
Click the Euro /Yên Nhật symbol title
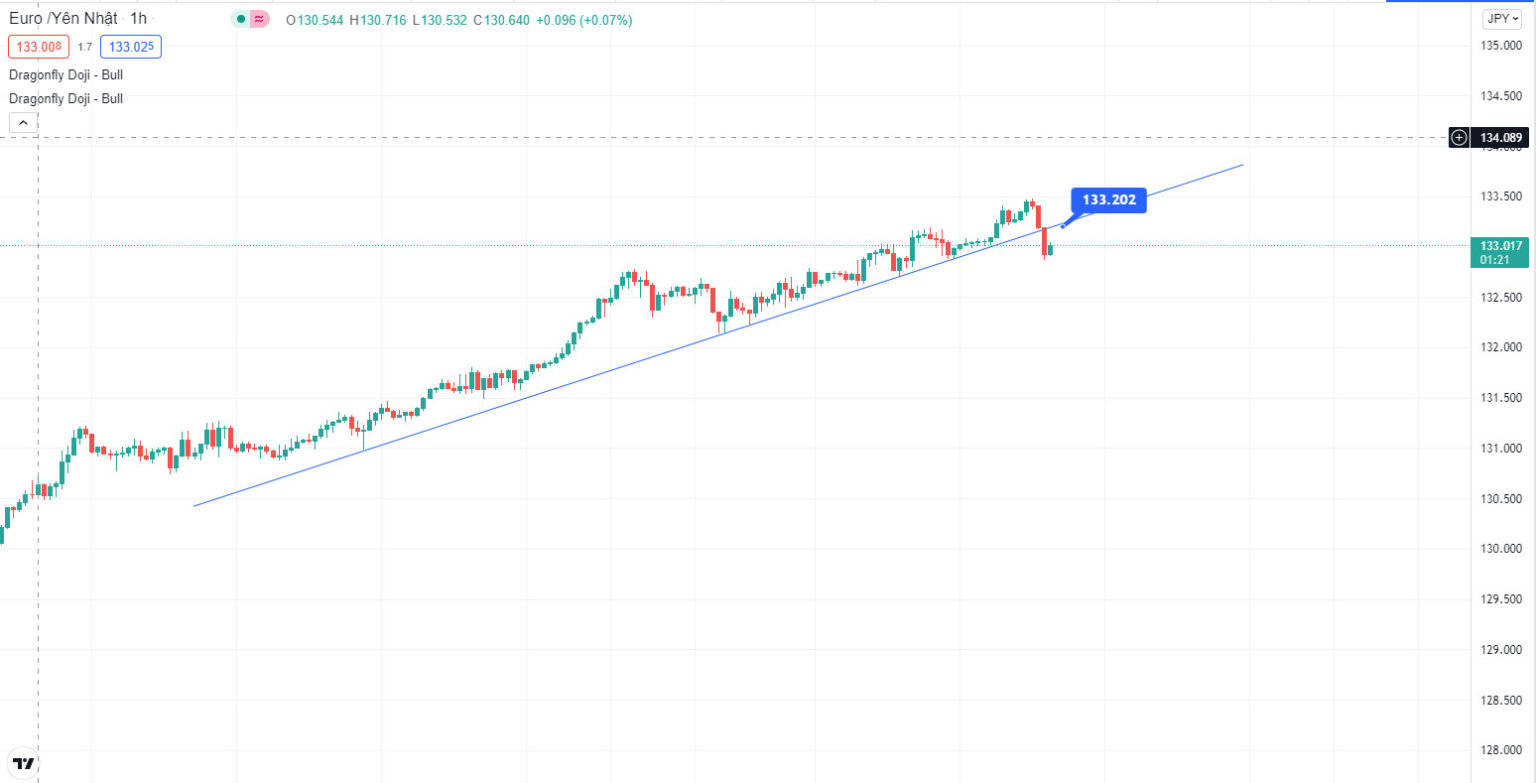point(64,18)
